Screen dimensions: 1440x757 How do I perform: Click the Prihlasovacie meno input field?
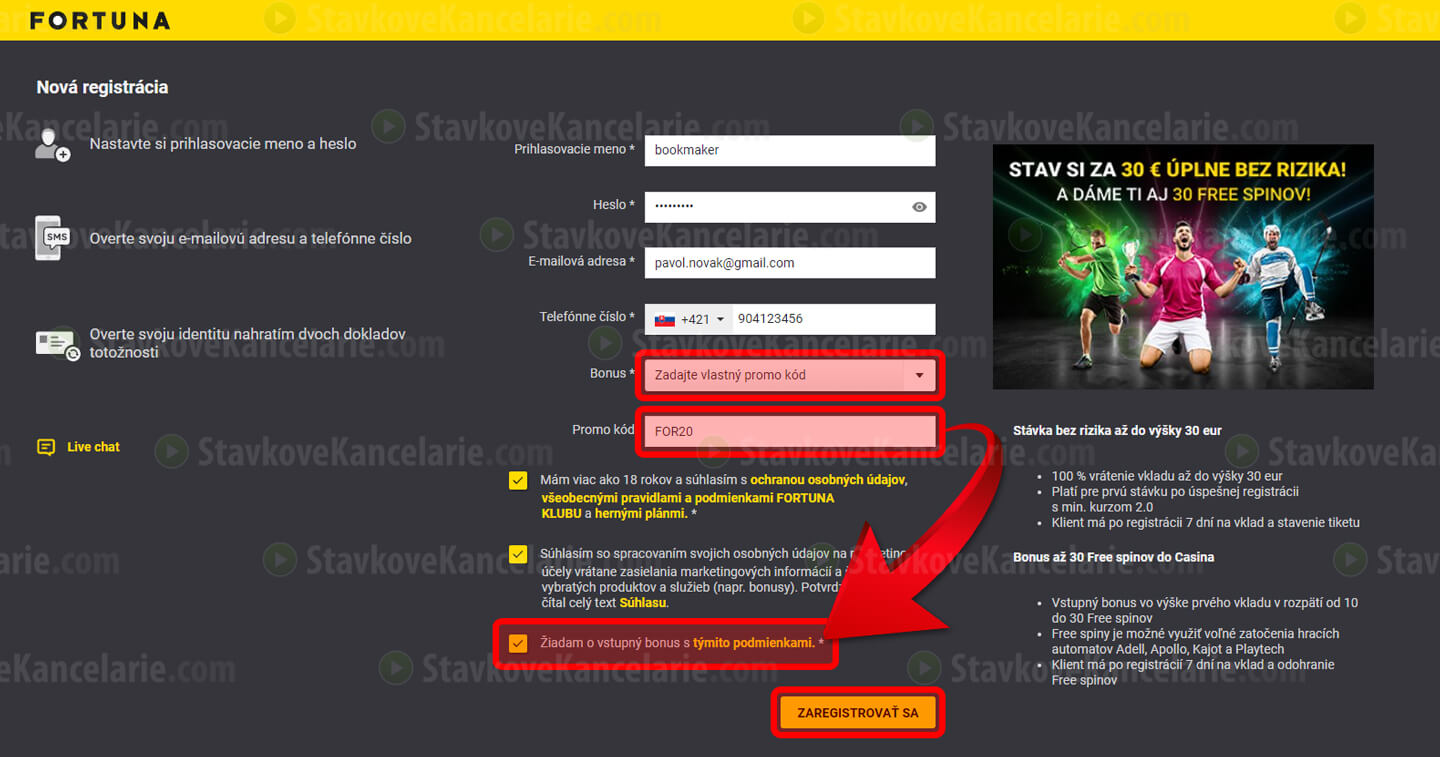tap(790, 150)
